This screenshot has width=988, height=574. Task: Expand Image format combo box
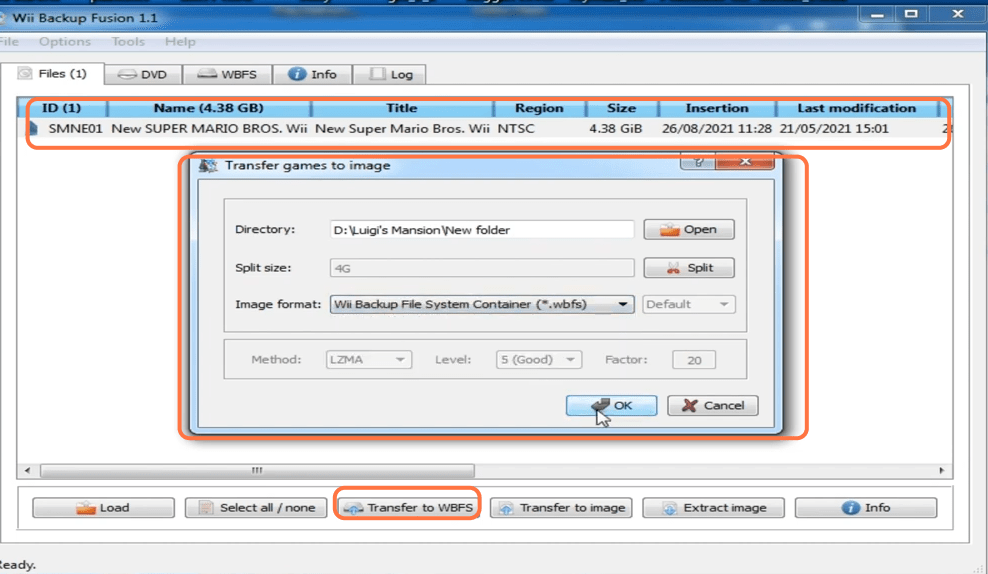click(x=481, y=304)
